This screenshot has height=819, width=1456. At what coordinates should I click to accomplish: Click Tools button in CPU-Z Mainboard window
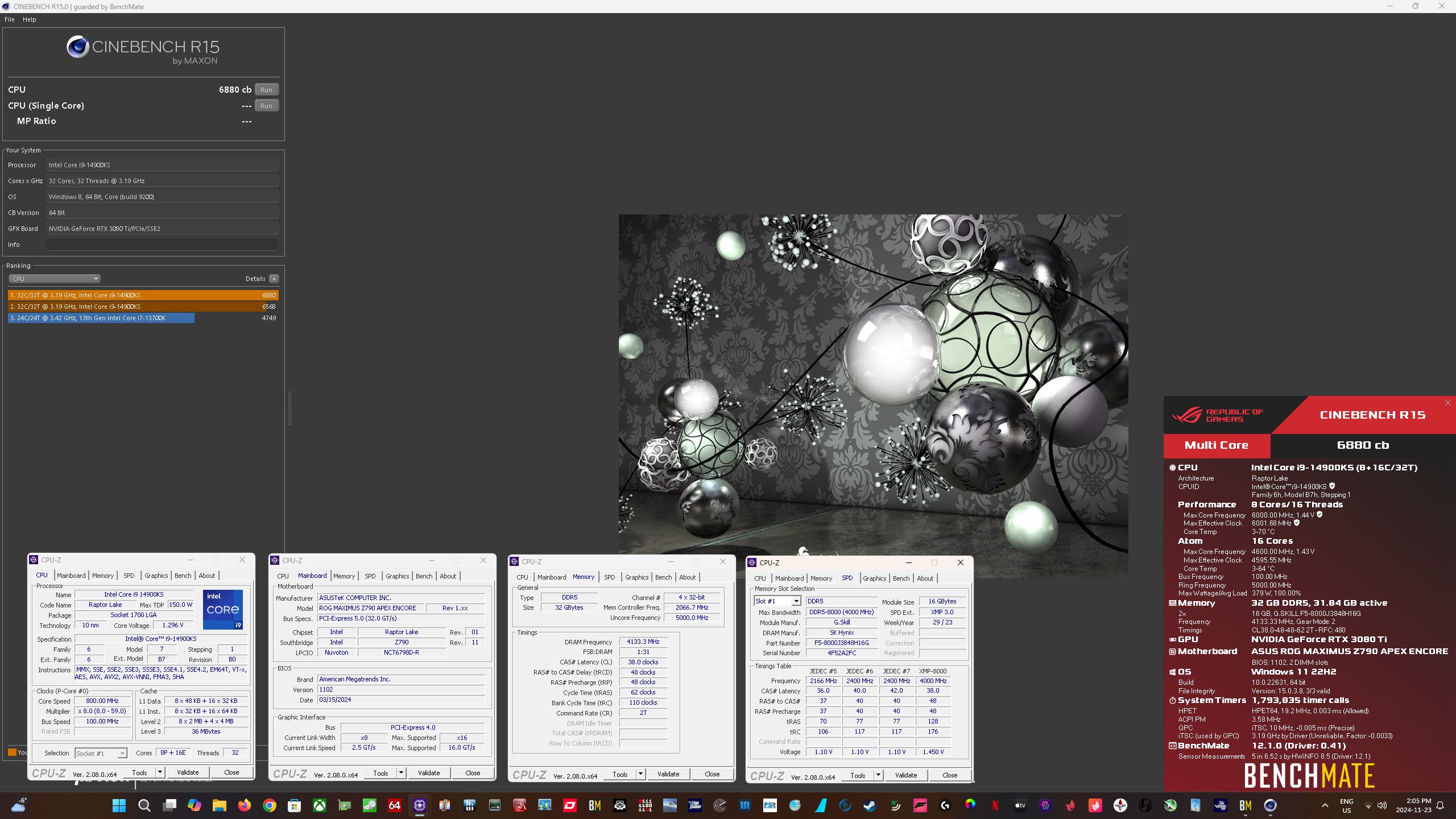[x=381, y=773]
